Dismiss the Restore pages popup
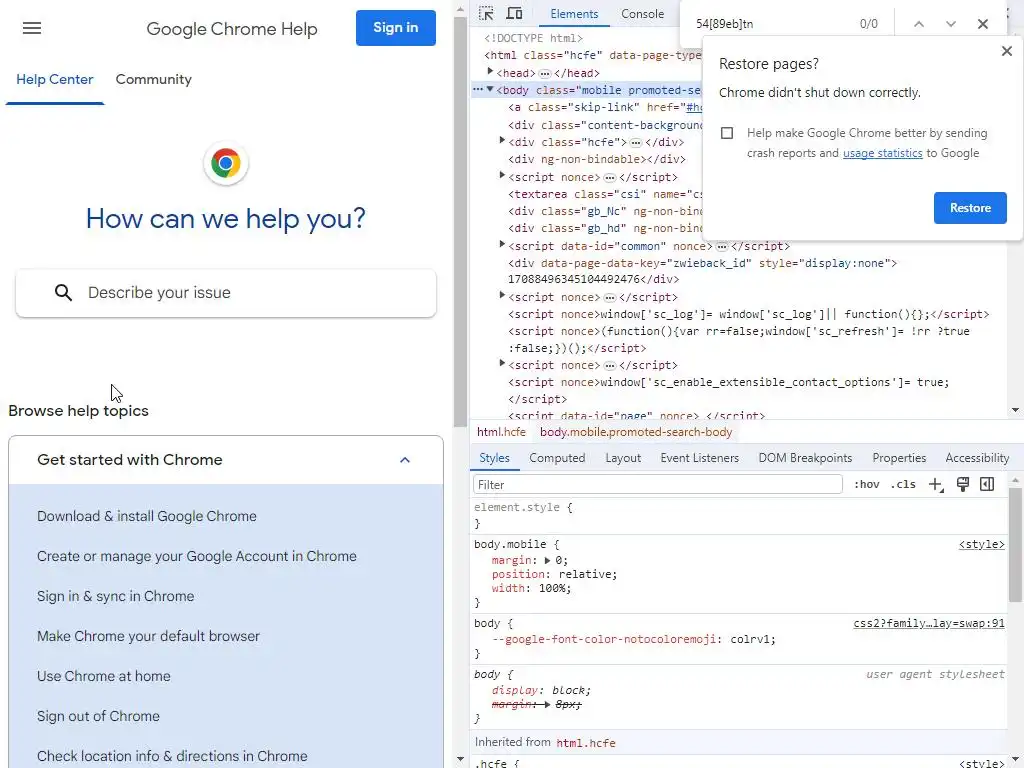The image size is (1024, 768). click(1006, 51)
